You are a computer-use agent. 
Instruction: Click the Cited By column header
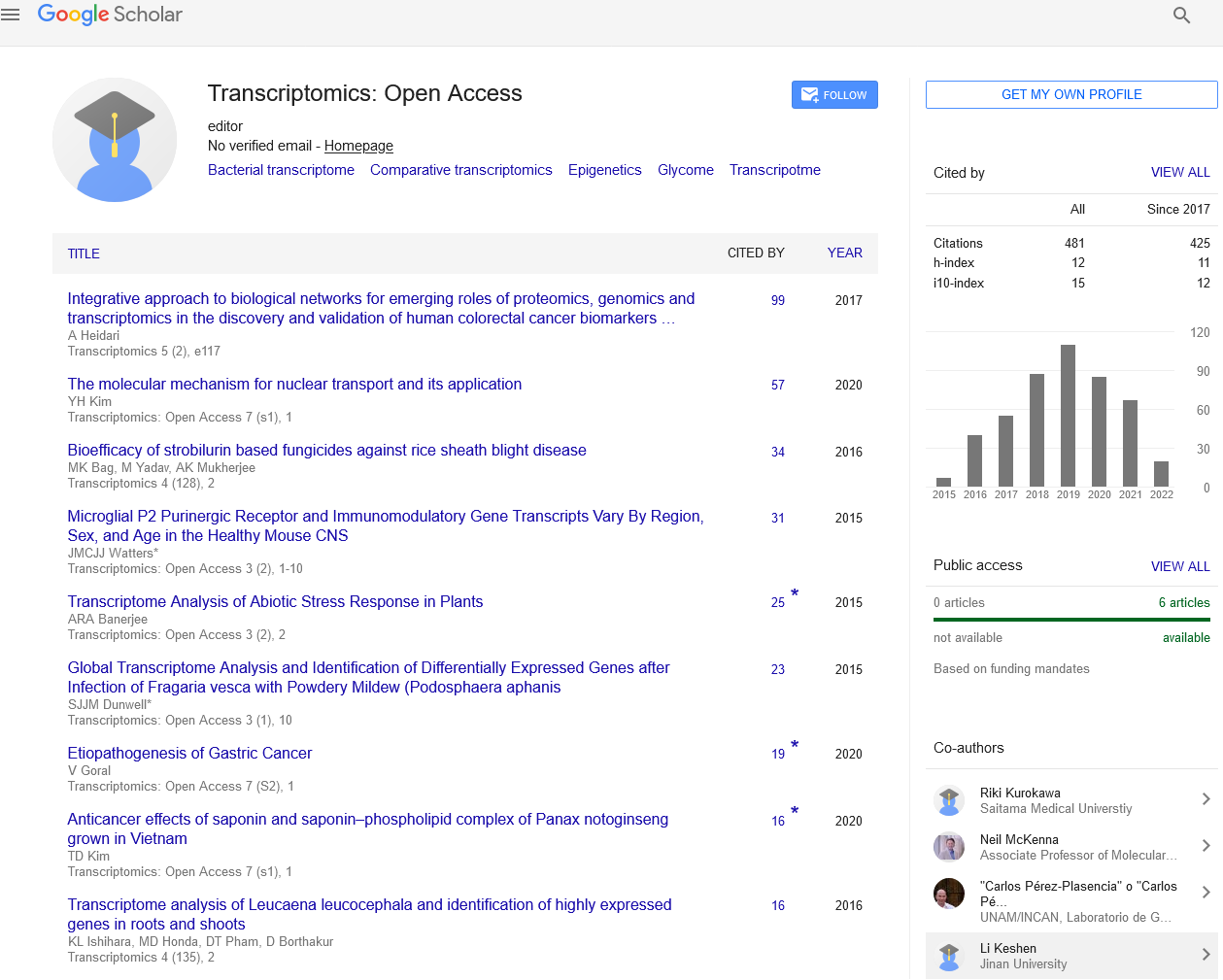pyautogui.click(x=756, y=253)
